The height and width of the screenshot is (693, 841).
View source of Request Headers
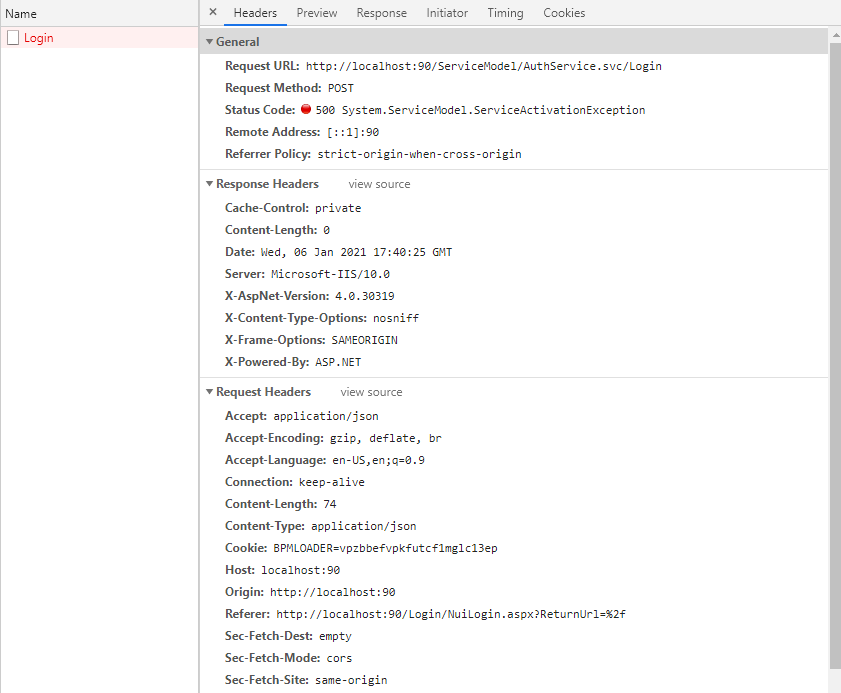click(x=371, y=392)
